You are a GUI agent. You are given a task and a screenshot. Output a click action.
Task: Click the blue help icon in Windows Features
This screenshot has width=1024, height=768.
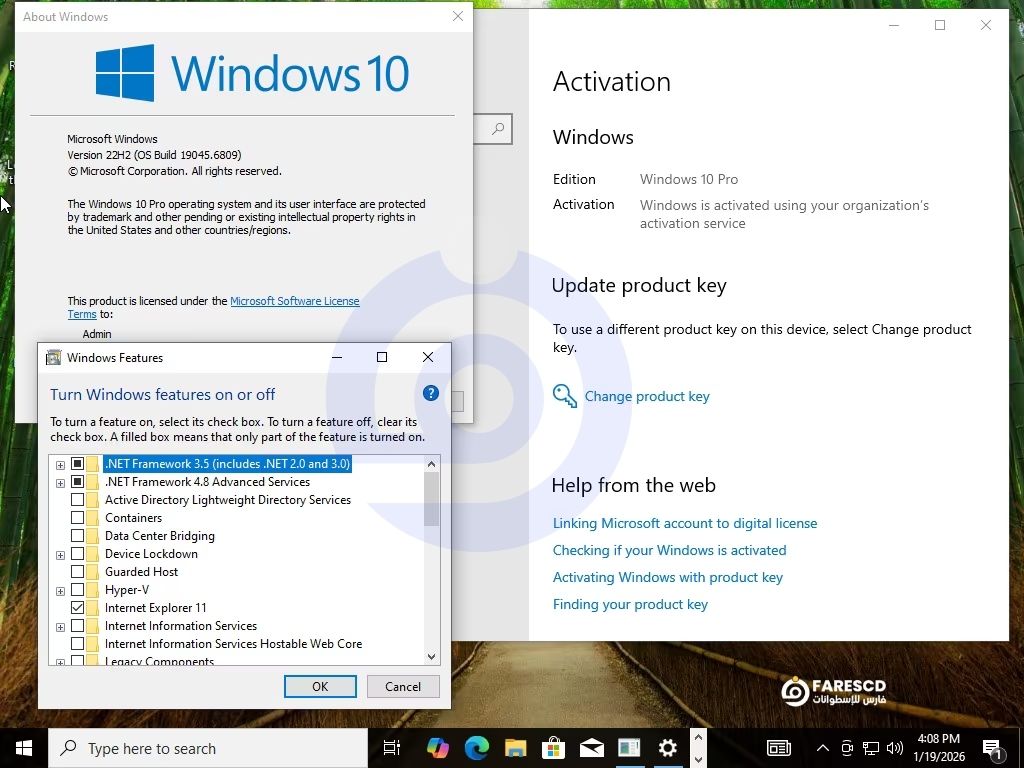(x=431, y=394)
